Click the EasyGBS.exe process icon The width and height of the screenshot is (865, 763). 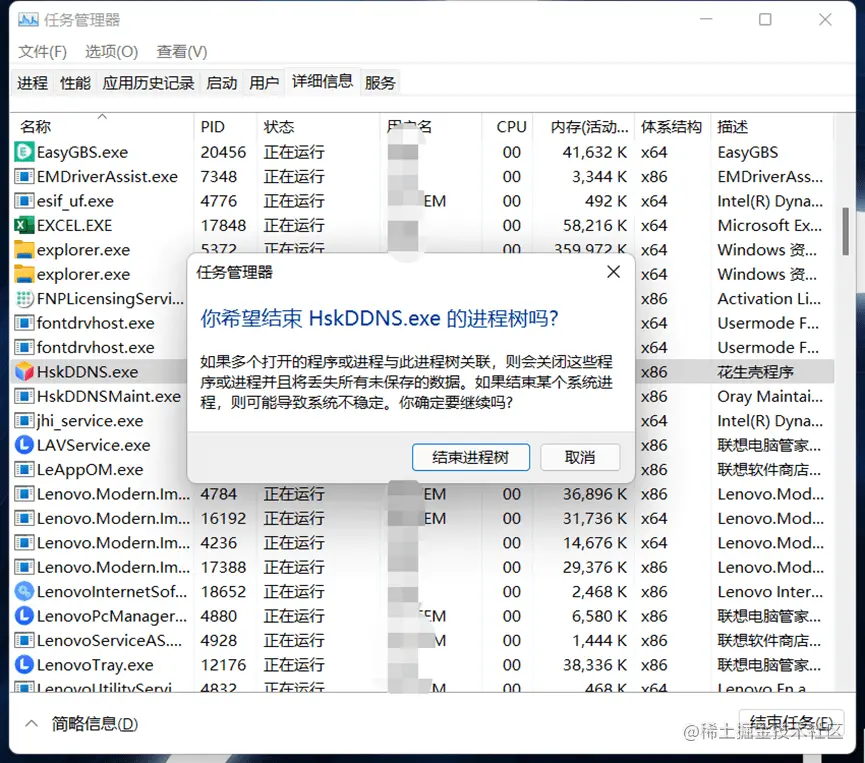pyautogui.click(x=24, y=152)
